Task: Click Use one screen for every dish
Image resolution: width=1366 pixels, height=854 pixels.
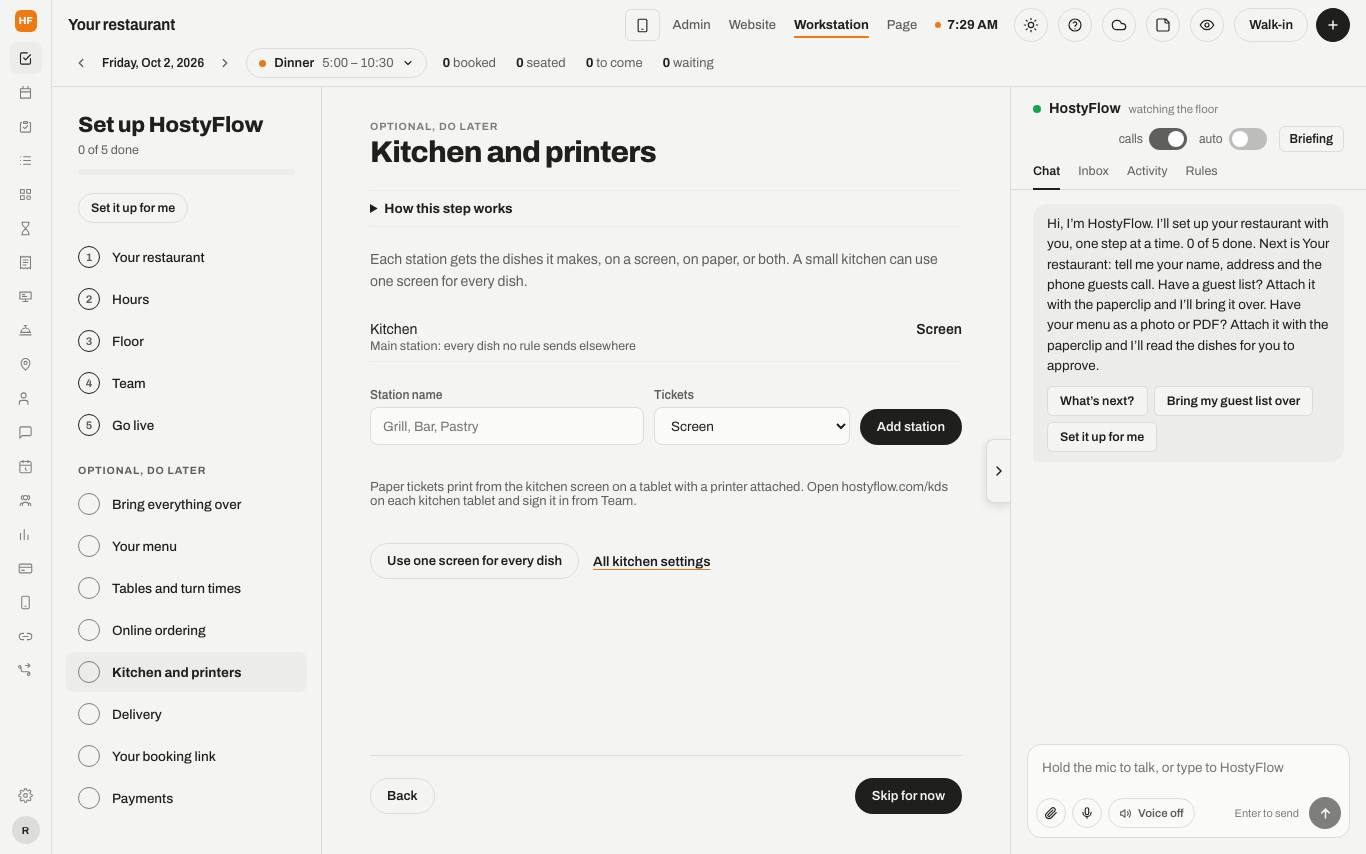Action: (x=474, y=561)
